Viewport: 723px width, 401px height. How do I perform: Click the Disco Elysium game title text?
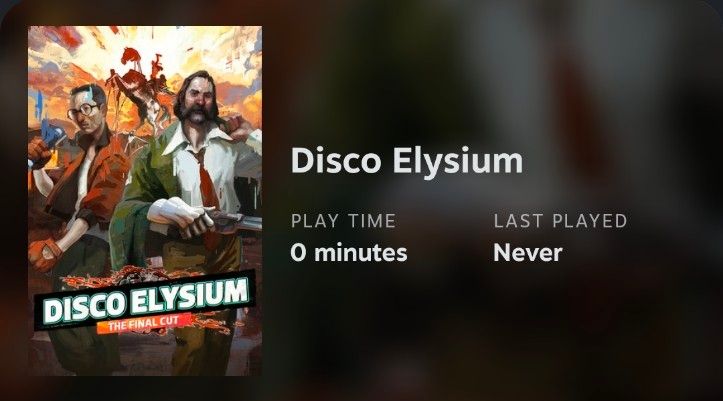click(x=407, y=161)
